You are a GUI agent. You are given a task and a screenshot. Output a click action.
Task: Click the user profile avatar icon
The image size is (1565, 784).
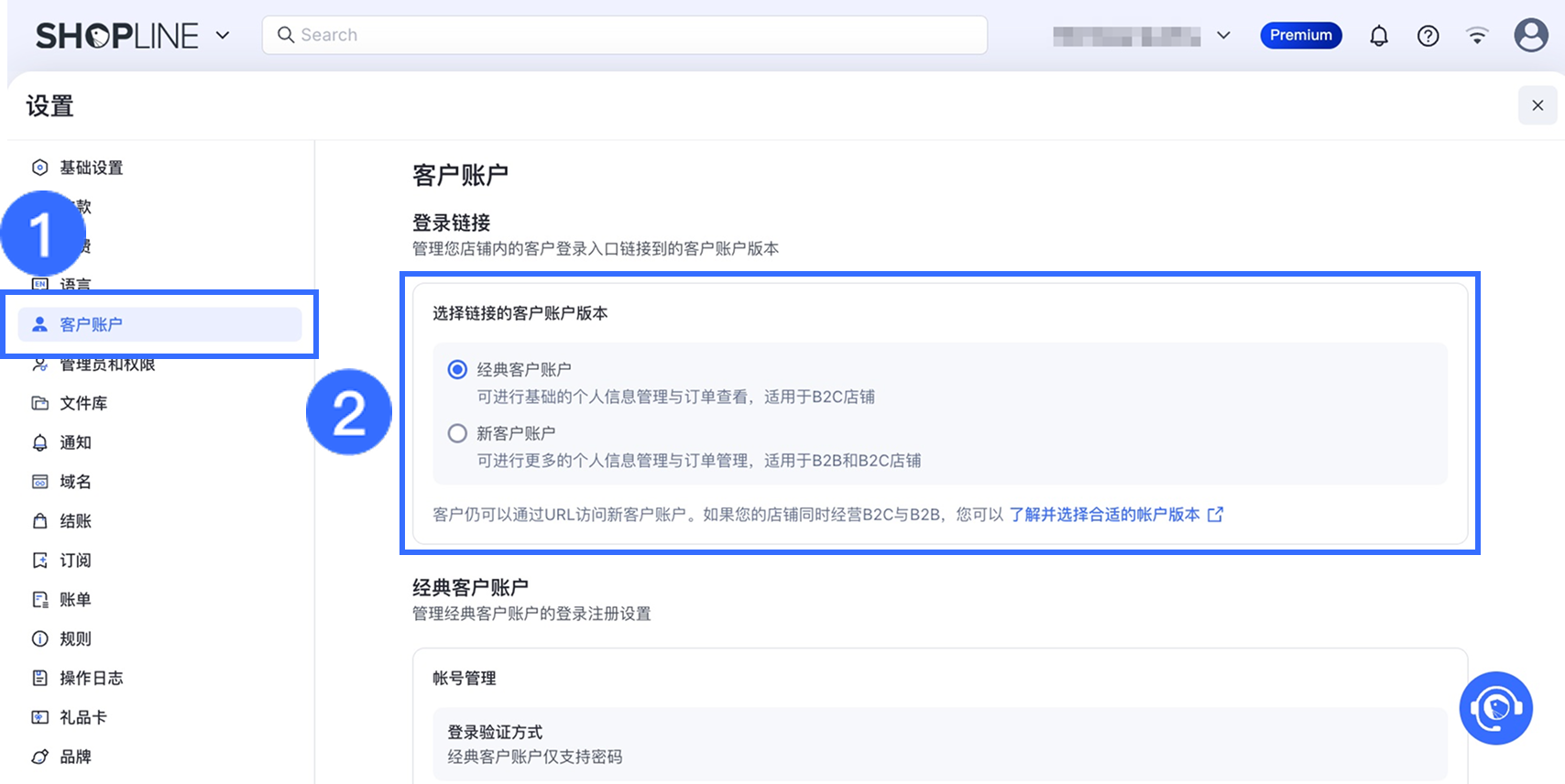(1530, 36)
